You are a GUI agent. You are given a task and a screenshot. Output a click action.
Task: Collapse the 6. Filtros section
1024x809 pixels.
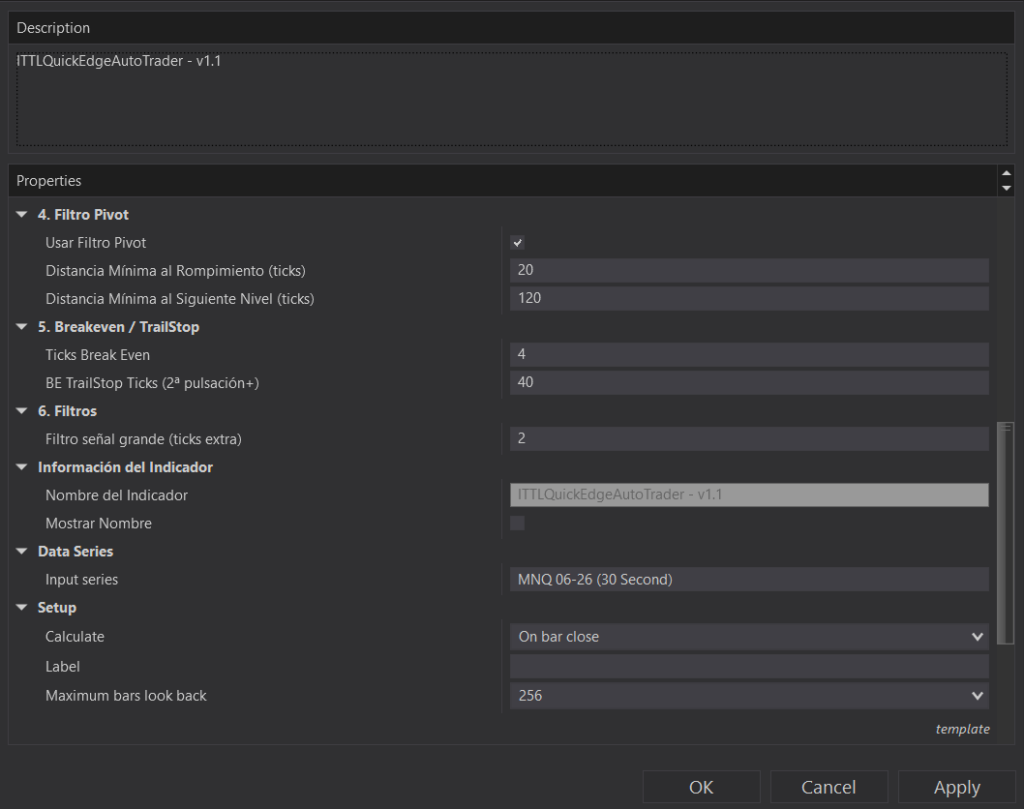pos(22,411)
